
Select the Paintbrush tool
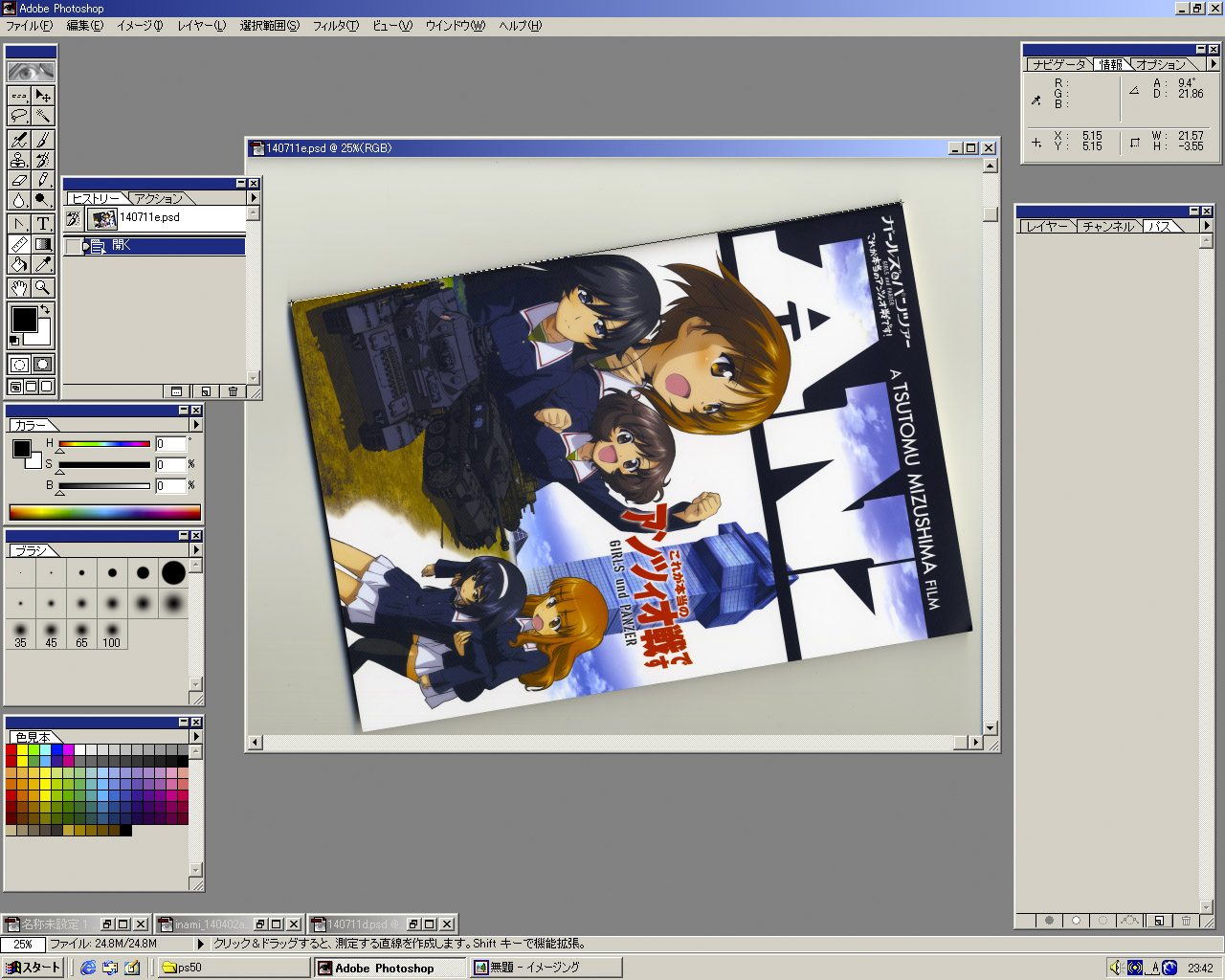(x=43, y=140)
